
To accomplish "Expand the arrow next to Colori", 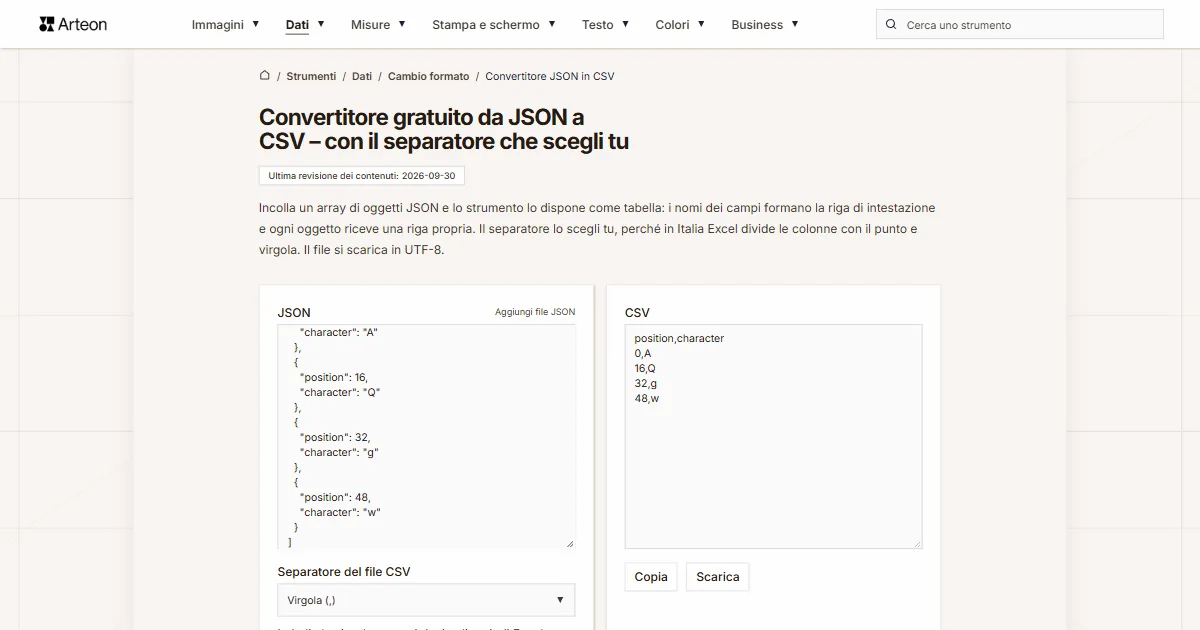I will (701, 24).
